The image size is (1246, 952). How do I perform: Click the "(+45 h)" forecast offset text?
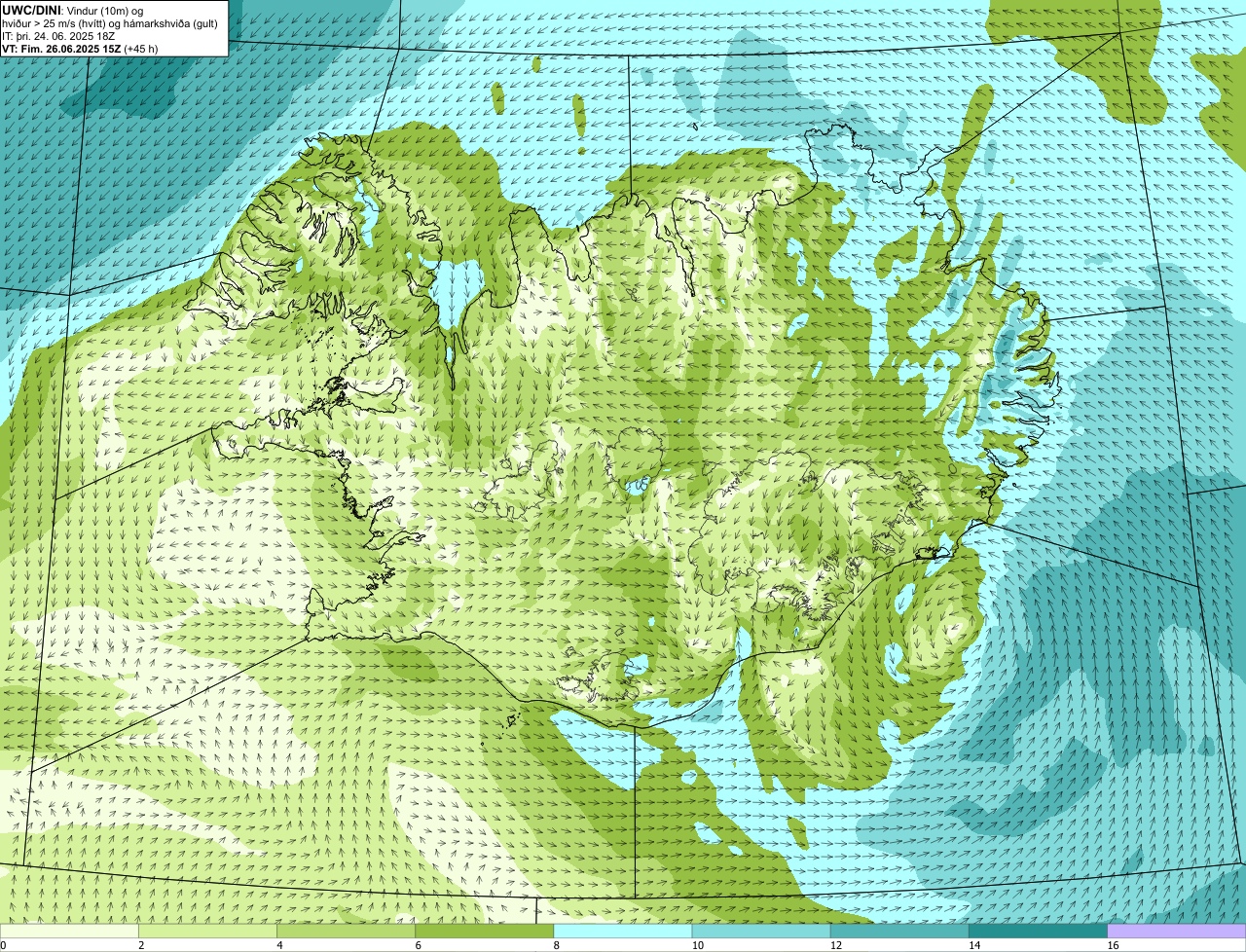coord(140,48)
